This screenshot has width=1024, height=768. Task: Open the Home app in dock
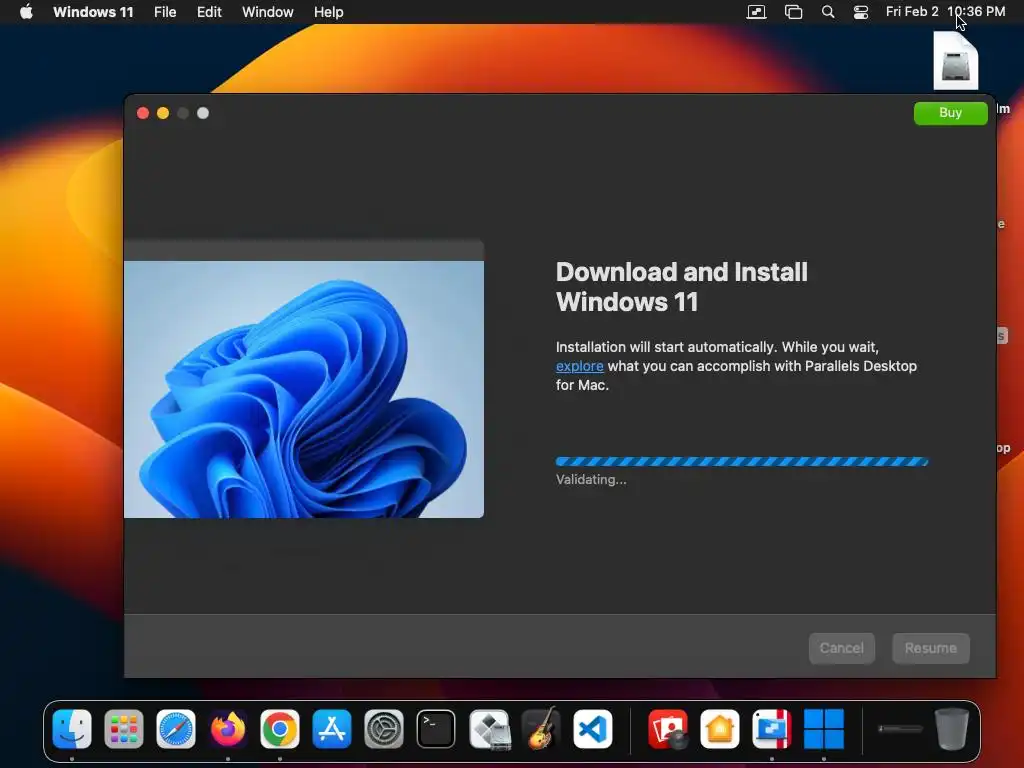720,729
